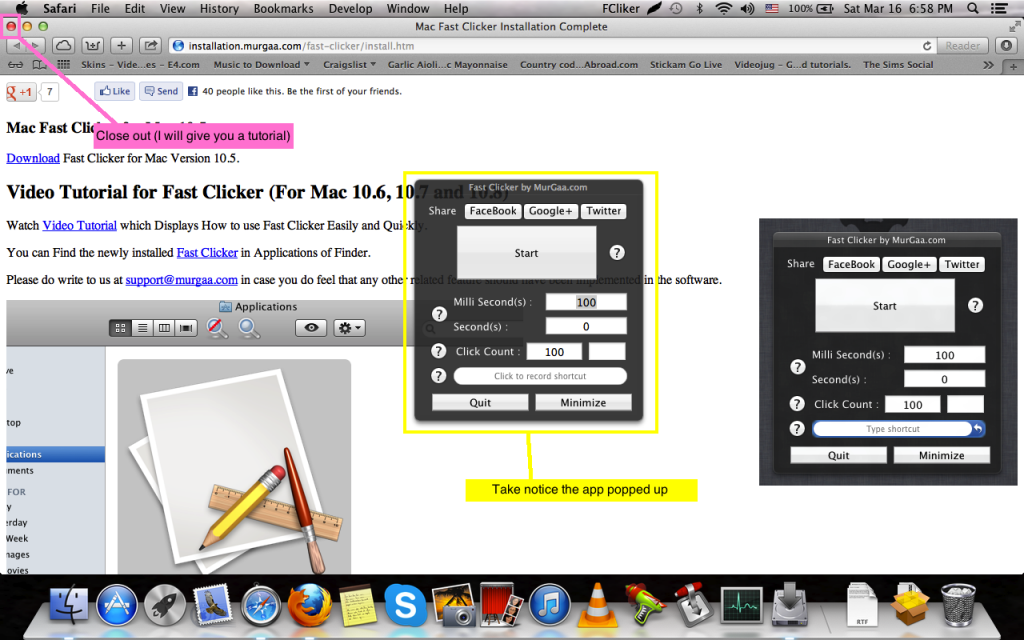Expand the Craigslist bookmarks folder
Image resolution: width=1024 pixels, height=640 pixels.
(349, 65)
